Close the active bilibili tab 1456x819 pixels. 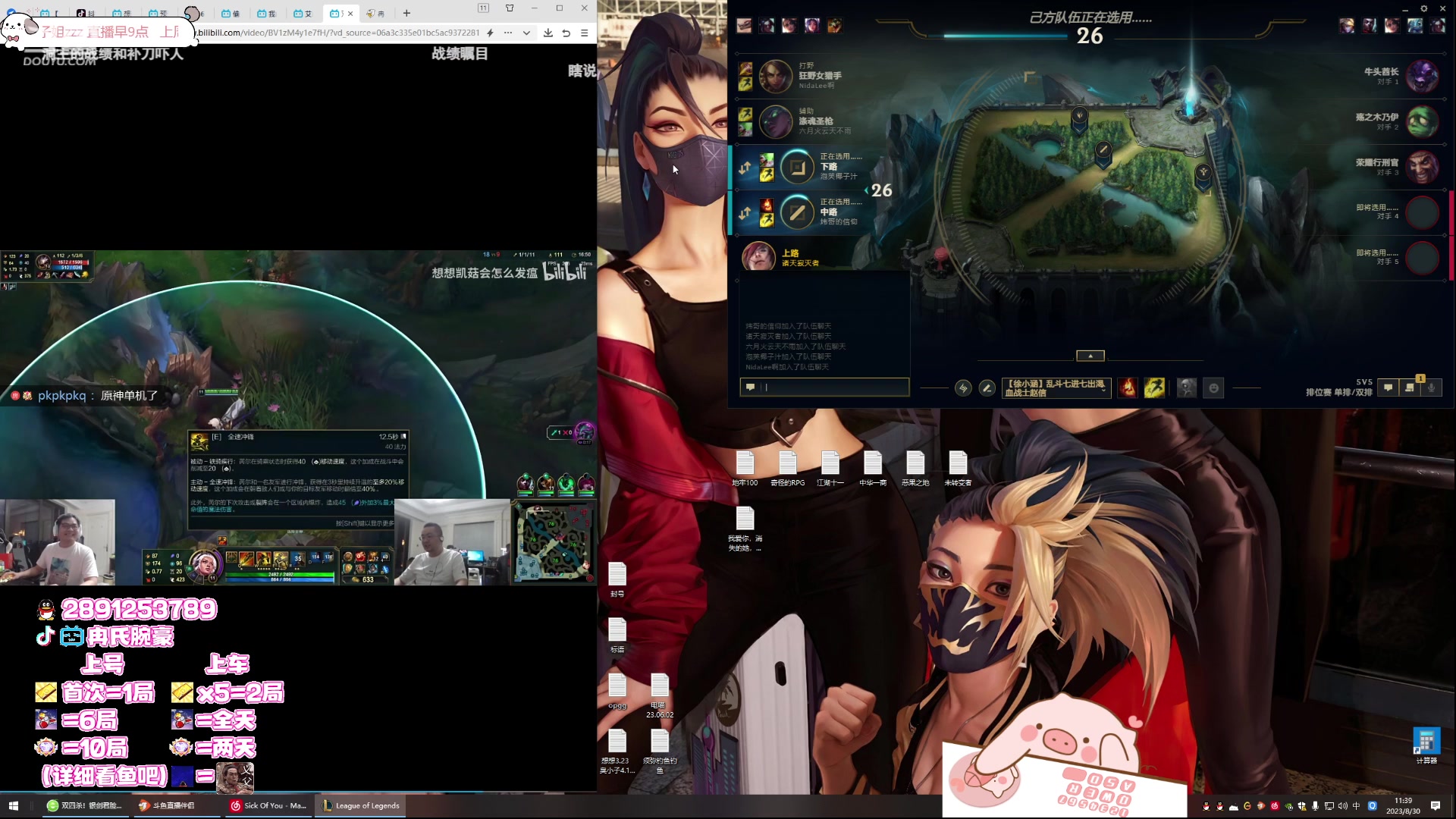click(350, 14)
